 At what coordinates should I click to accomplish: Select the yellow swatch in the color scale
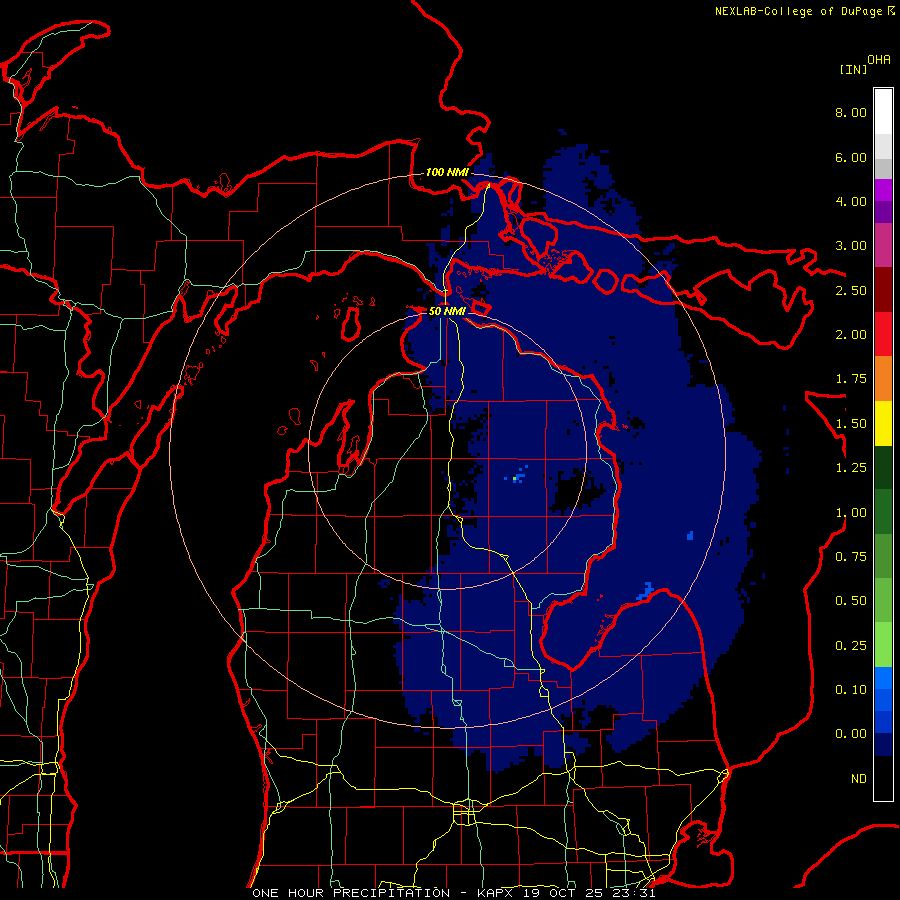coord(883,424)
